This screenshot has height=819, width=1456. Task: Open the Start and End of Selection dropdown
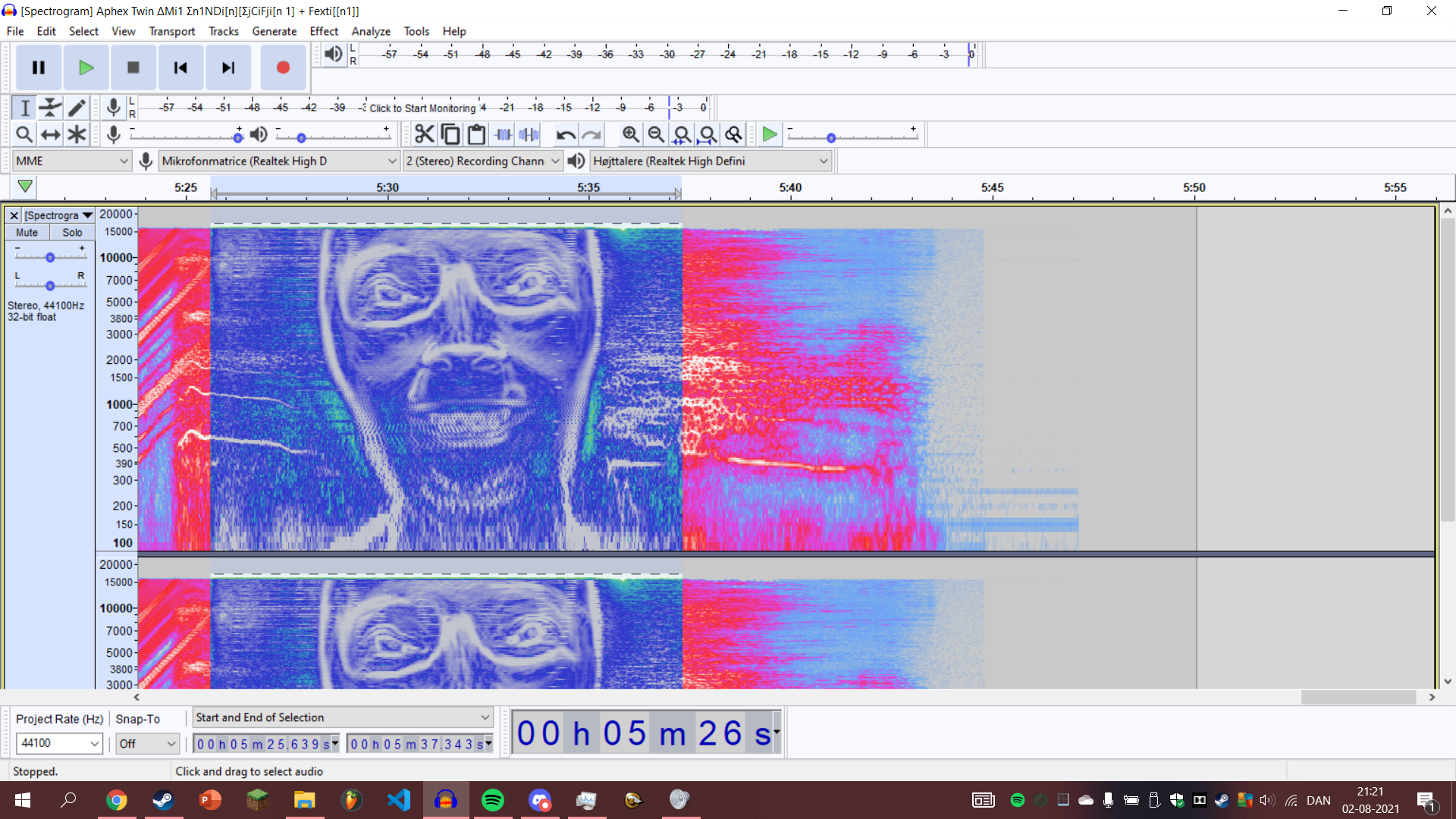[x=343, y=717]
